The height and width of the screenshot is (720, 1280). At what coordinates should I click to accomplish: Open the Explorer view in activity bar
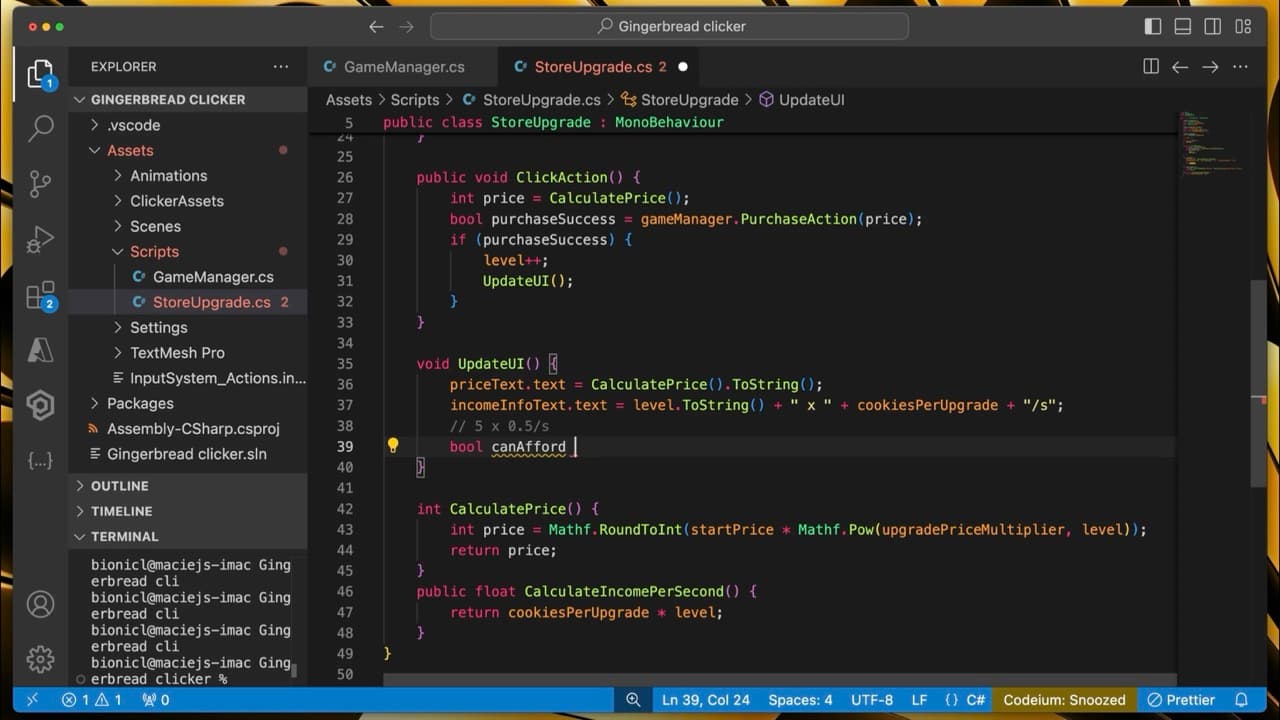pyautogui.click(x=40, y=73)
